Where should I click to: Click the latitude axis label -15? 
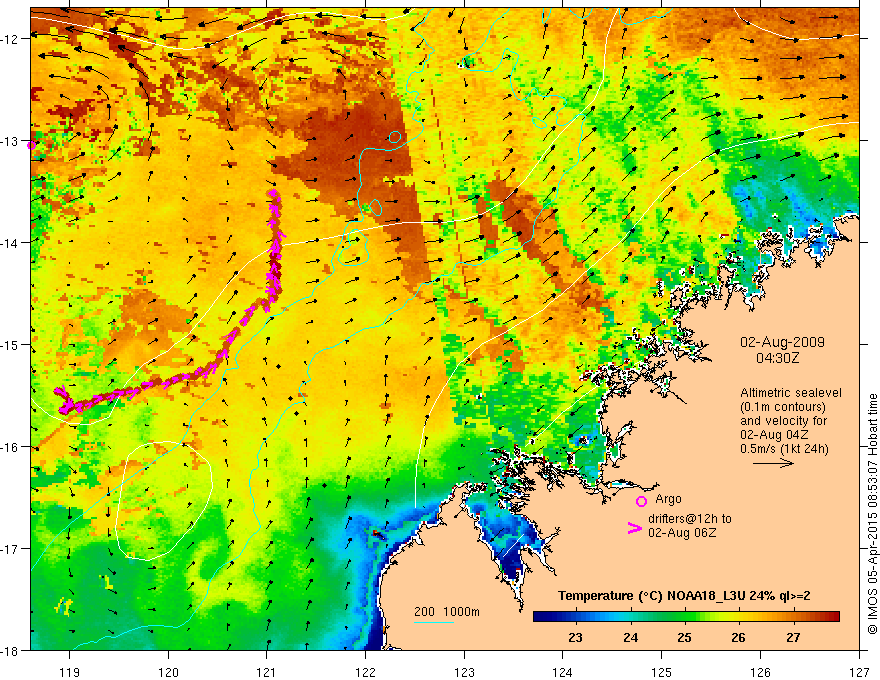pos(11,344)
